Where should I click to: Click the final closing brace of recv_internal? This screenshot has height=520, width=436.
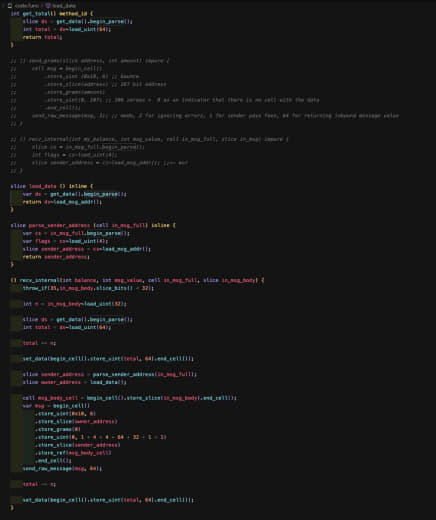pos(12,508)
